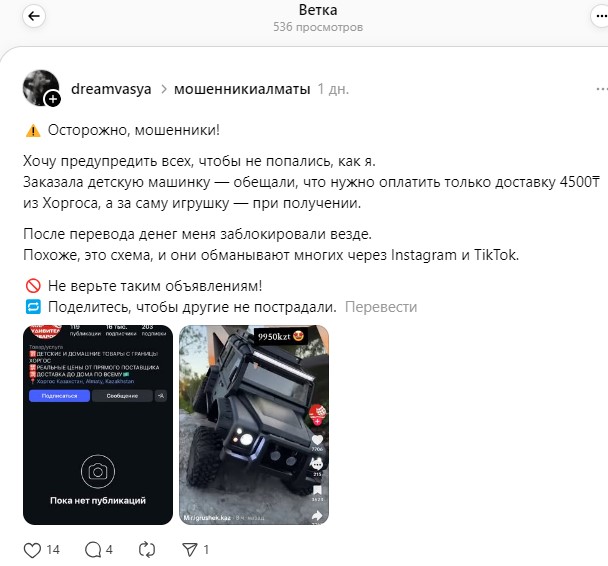Go back using the arrow button
The image size is (608, 566).
click(34, 16)
